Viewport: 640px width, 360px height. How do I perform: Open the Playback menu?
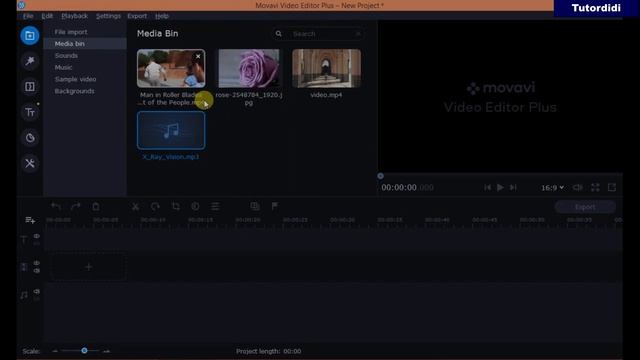pyautogui.click(x=74, y=16)
